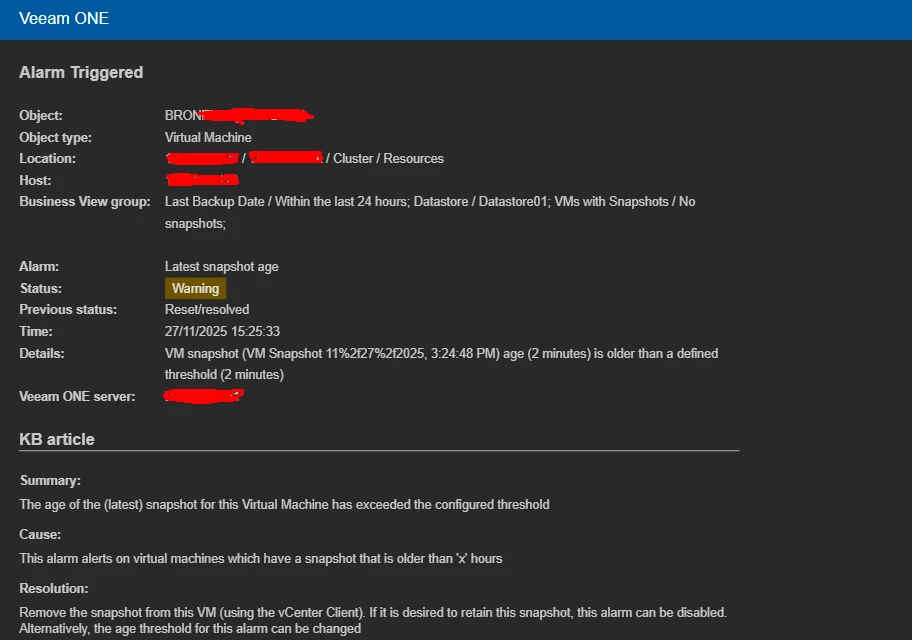Click the 'Virtual Machine' object type value
The width and height of the screenshot is (912, 640).
pyautogui.click(x=208, y=137)
